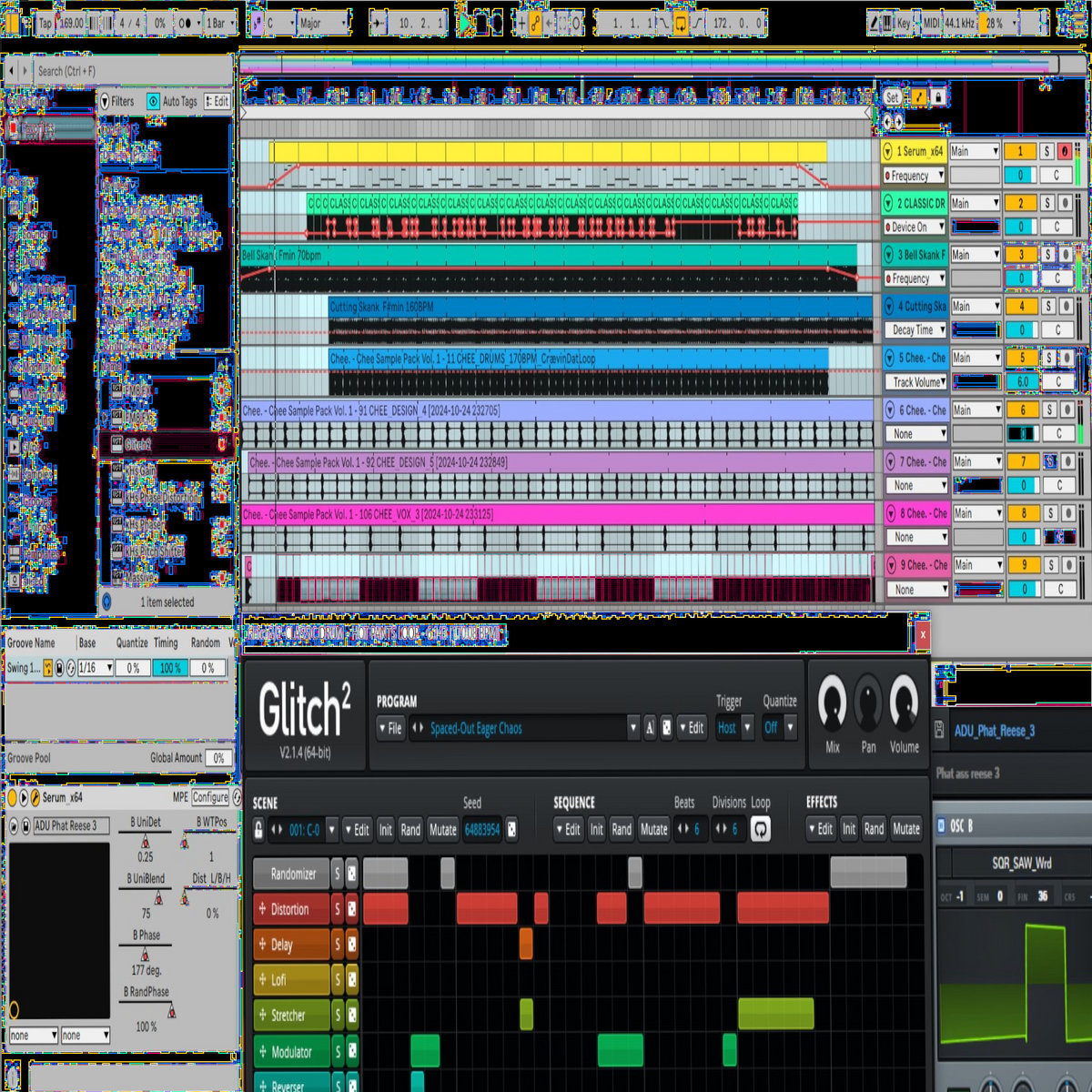
Task: Open the Quantize Off dropdown in Glitch2
Action: coord(779,727)
